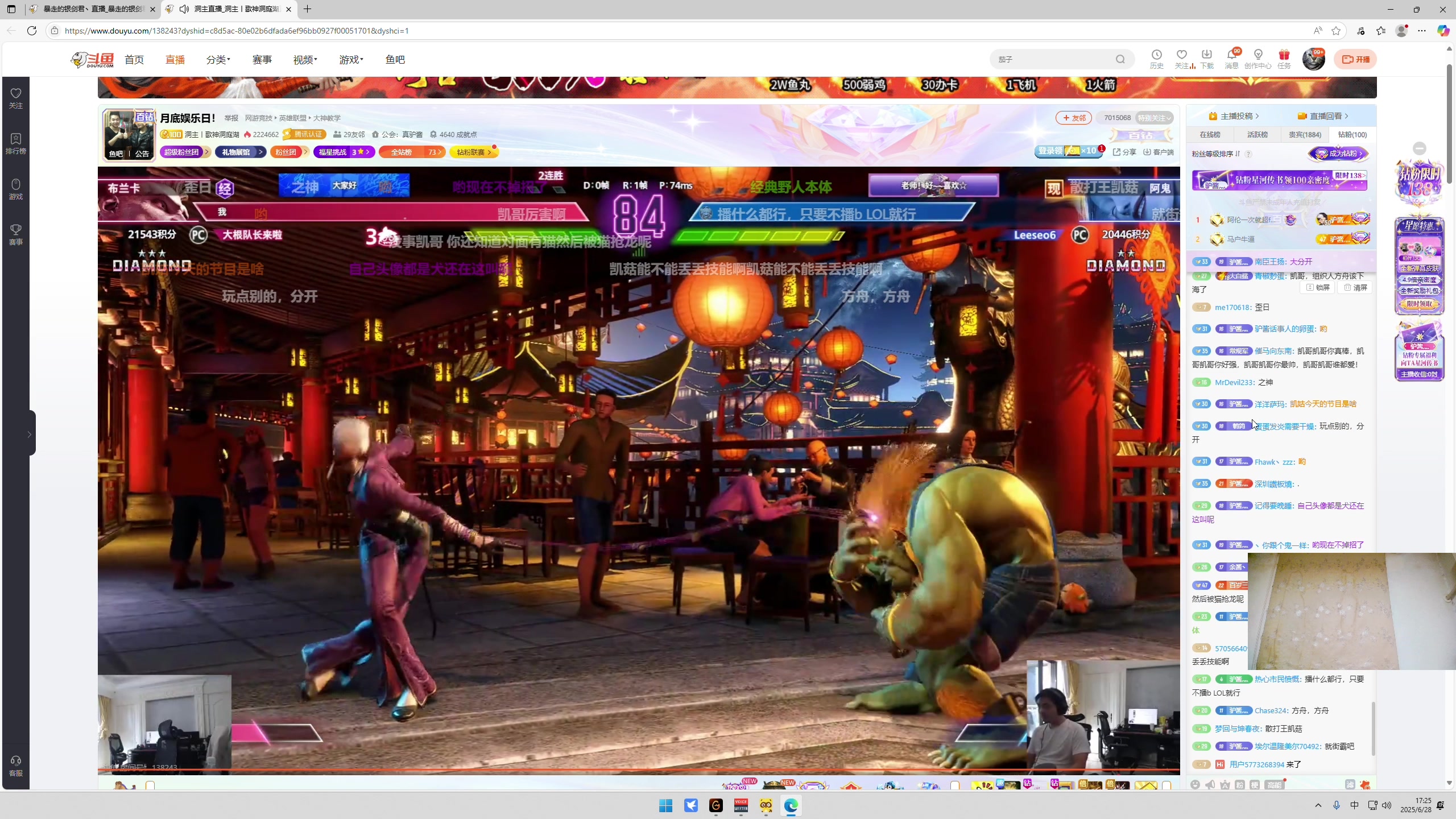Click the 开播 start streaming button
The image size is (1456, 819).
(x=1355, y=59)
